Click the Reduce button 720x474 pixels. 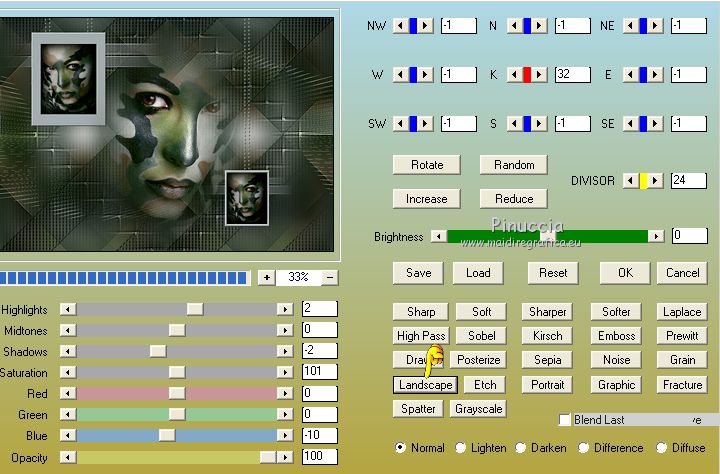point(514,199)
